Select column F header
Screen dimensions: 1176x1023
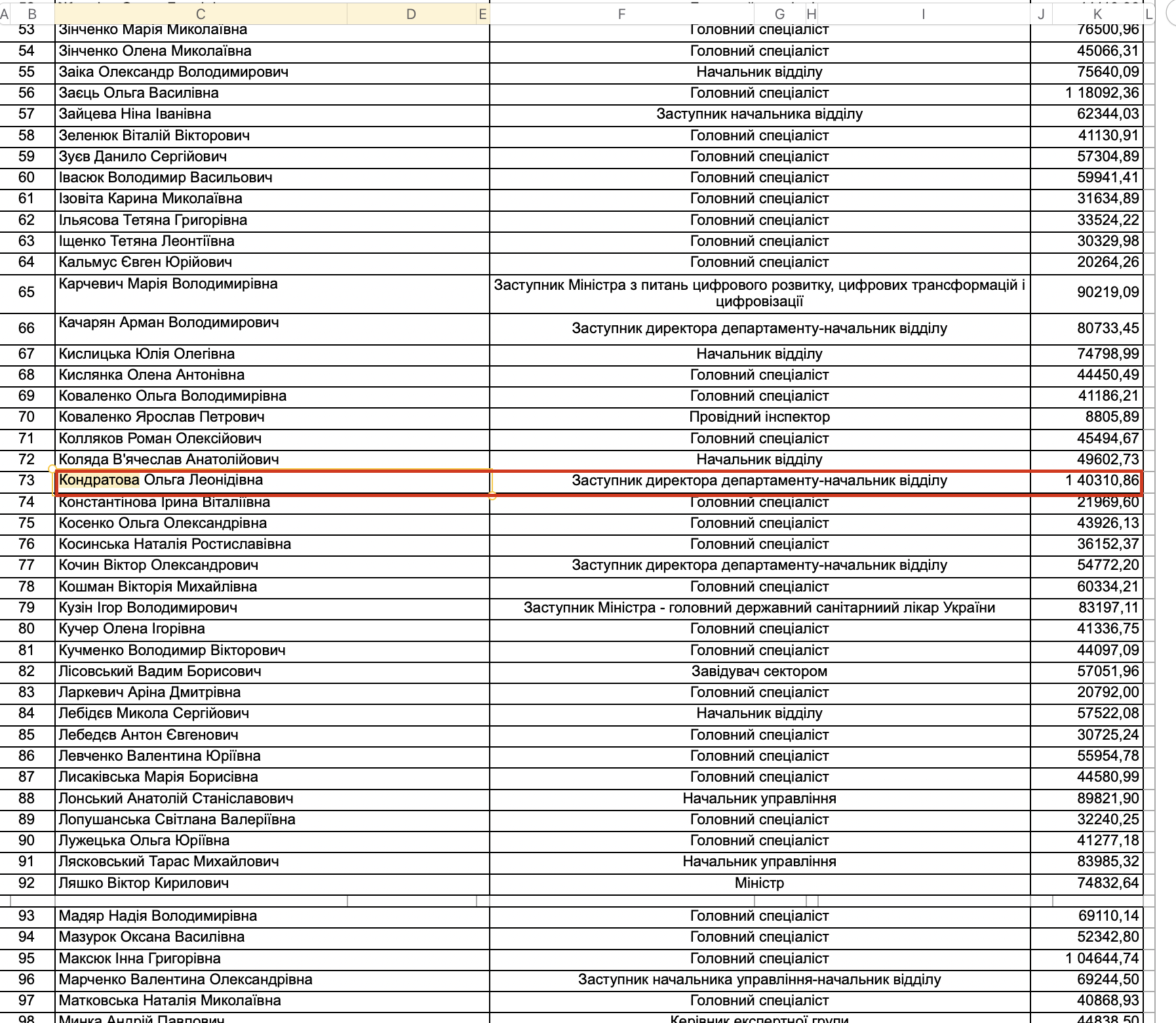point(621,14)
